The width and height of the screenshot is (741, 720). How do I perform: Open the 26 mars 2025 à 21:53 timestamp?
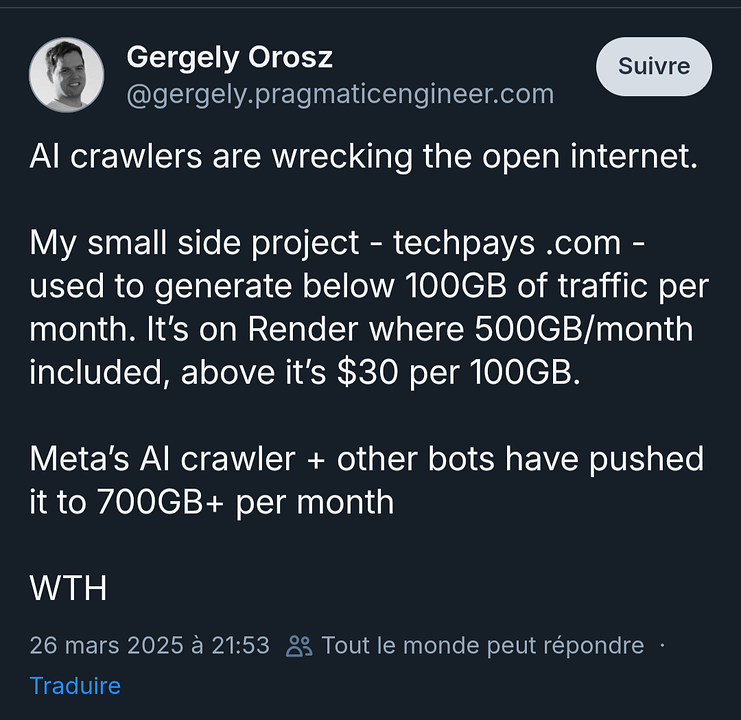(x=149, y=645)
